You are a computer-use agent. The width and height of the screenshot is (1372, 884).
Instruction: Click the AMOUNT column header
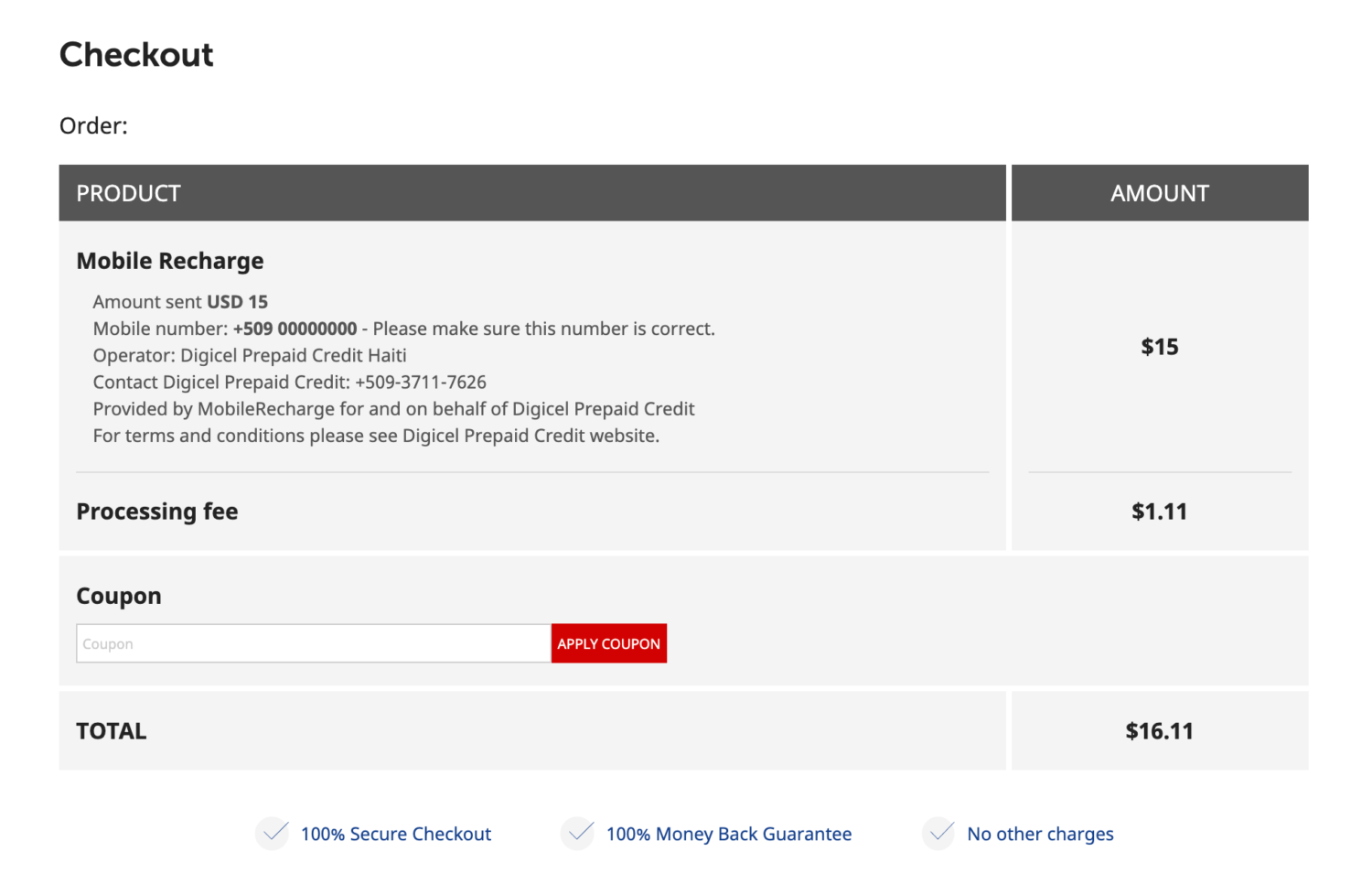click(x=1160, y=192)
